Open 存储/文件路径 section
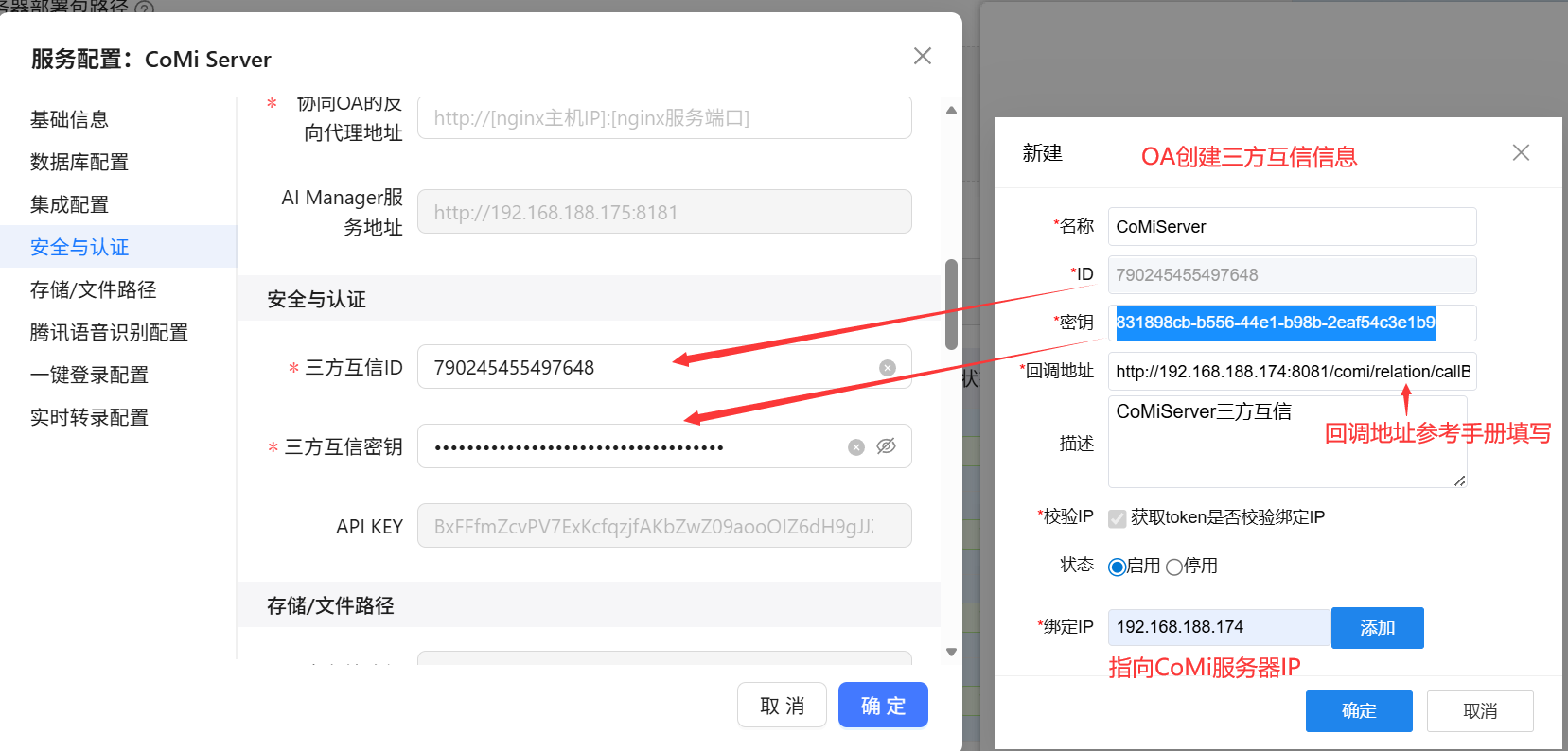1568x751 pixels. pyautogui.click(x=93, y=289)
